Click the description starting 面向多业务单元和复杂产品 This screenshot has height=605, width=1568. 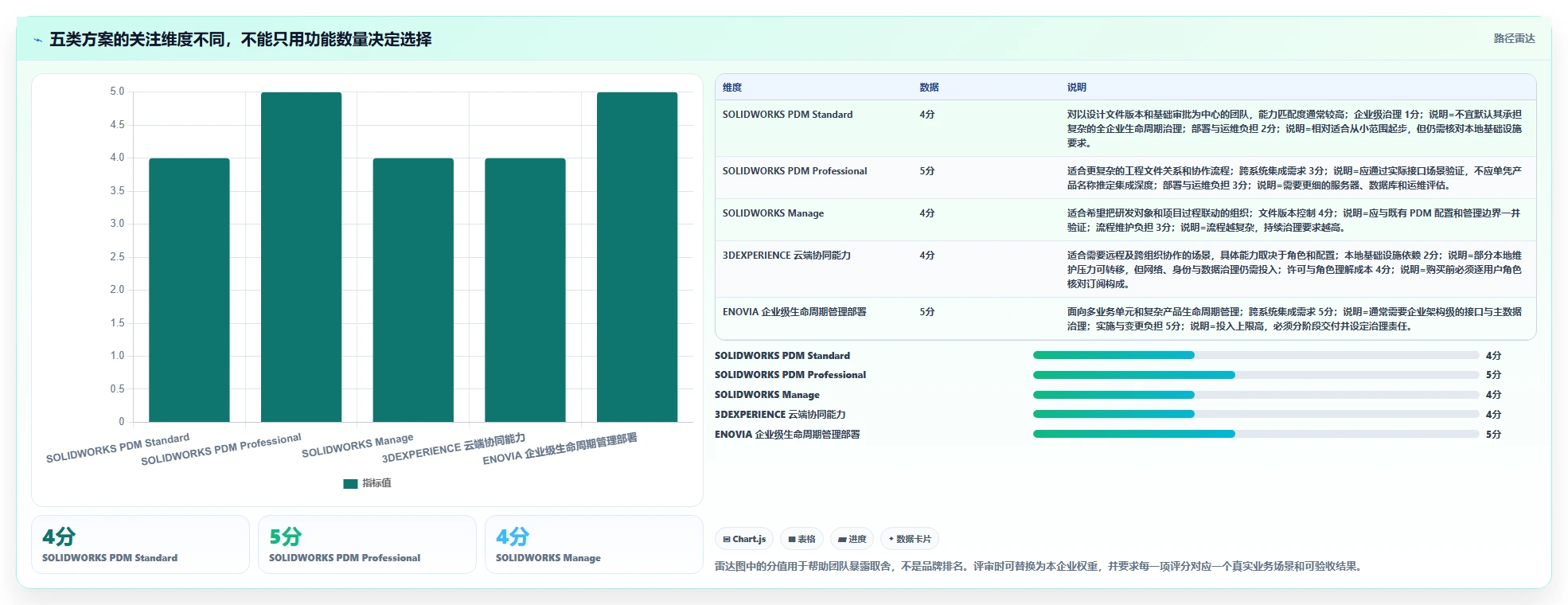click(x=1294, y=319)
